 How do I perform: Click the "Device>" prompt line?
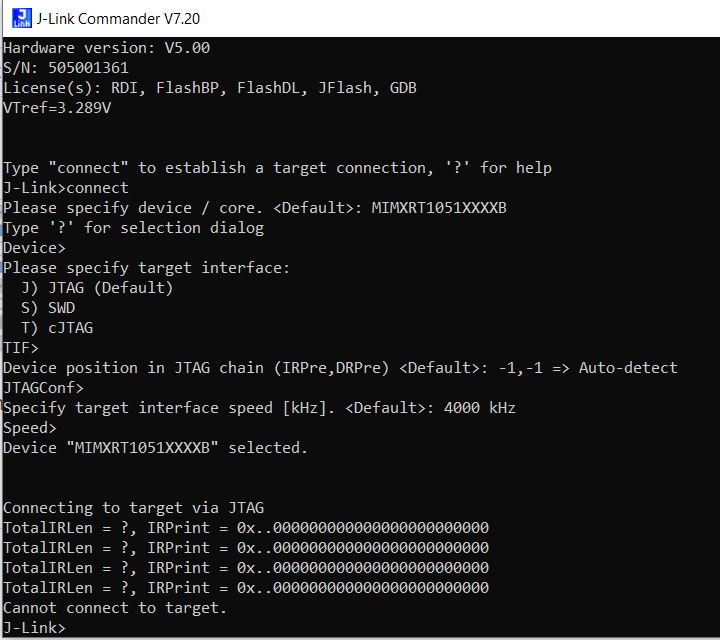(x=34, y=248)
